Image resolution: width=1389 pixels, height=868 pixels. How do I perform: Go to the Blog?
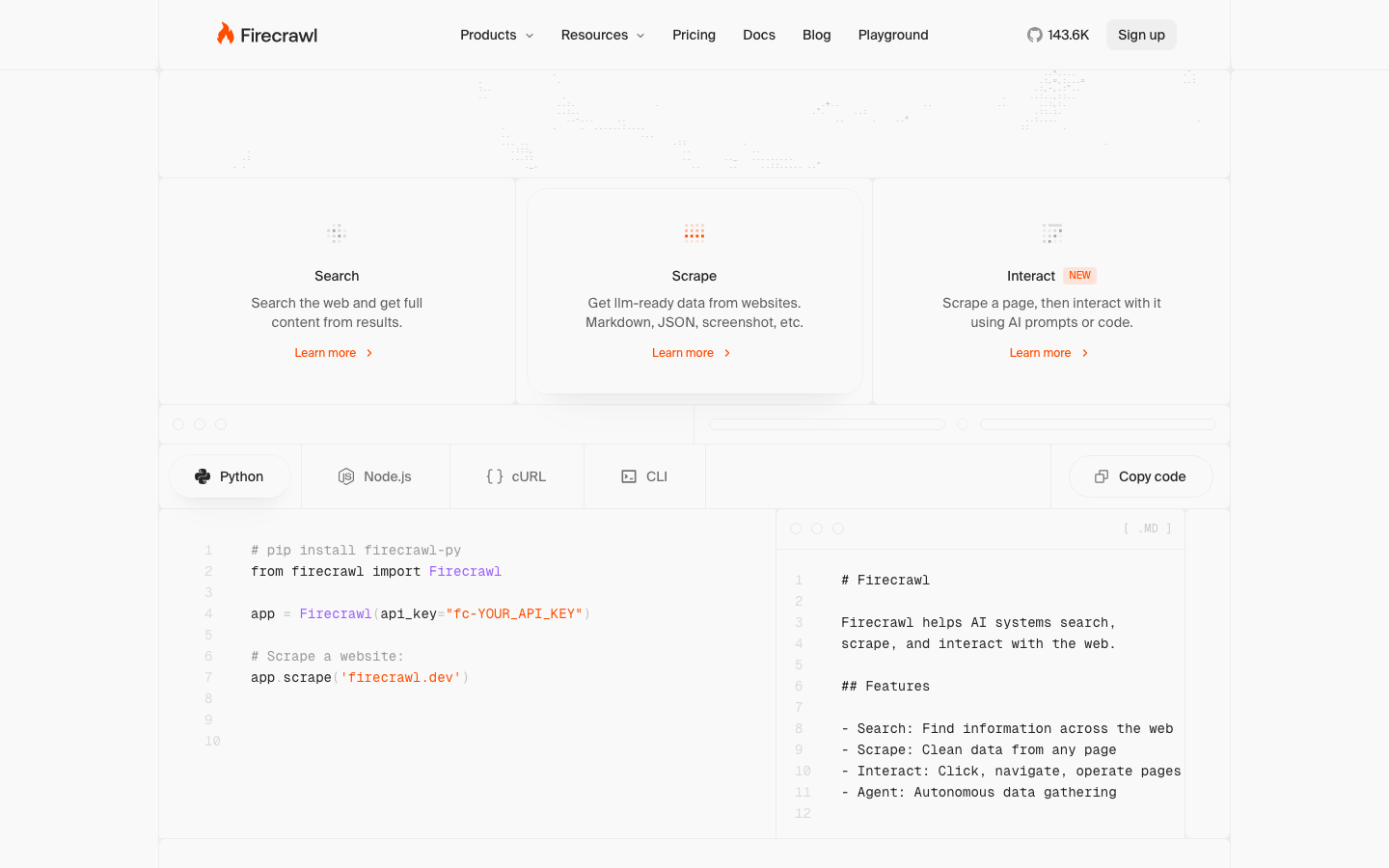point(817,35)
